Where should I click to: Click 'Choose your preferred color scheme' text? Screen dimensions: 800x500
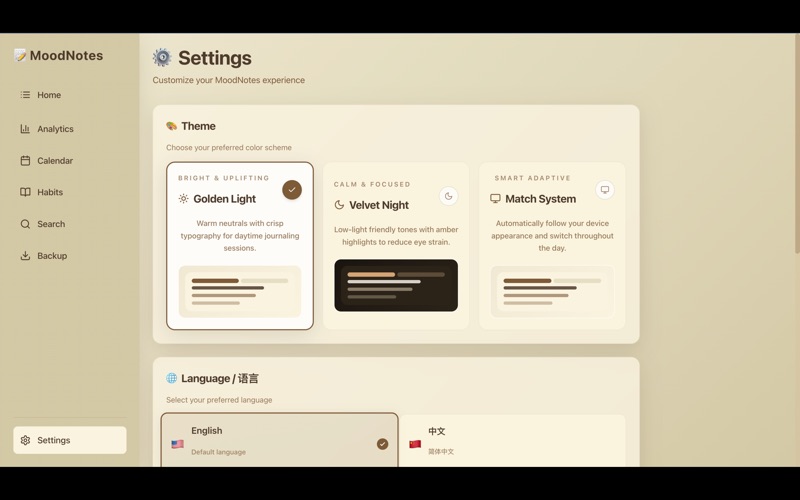coord(229,147)
